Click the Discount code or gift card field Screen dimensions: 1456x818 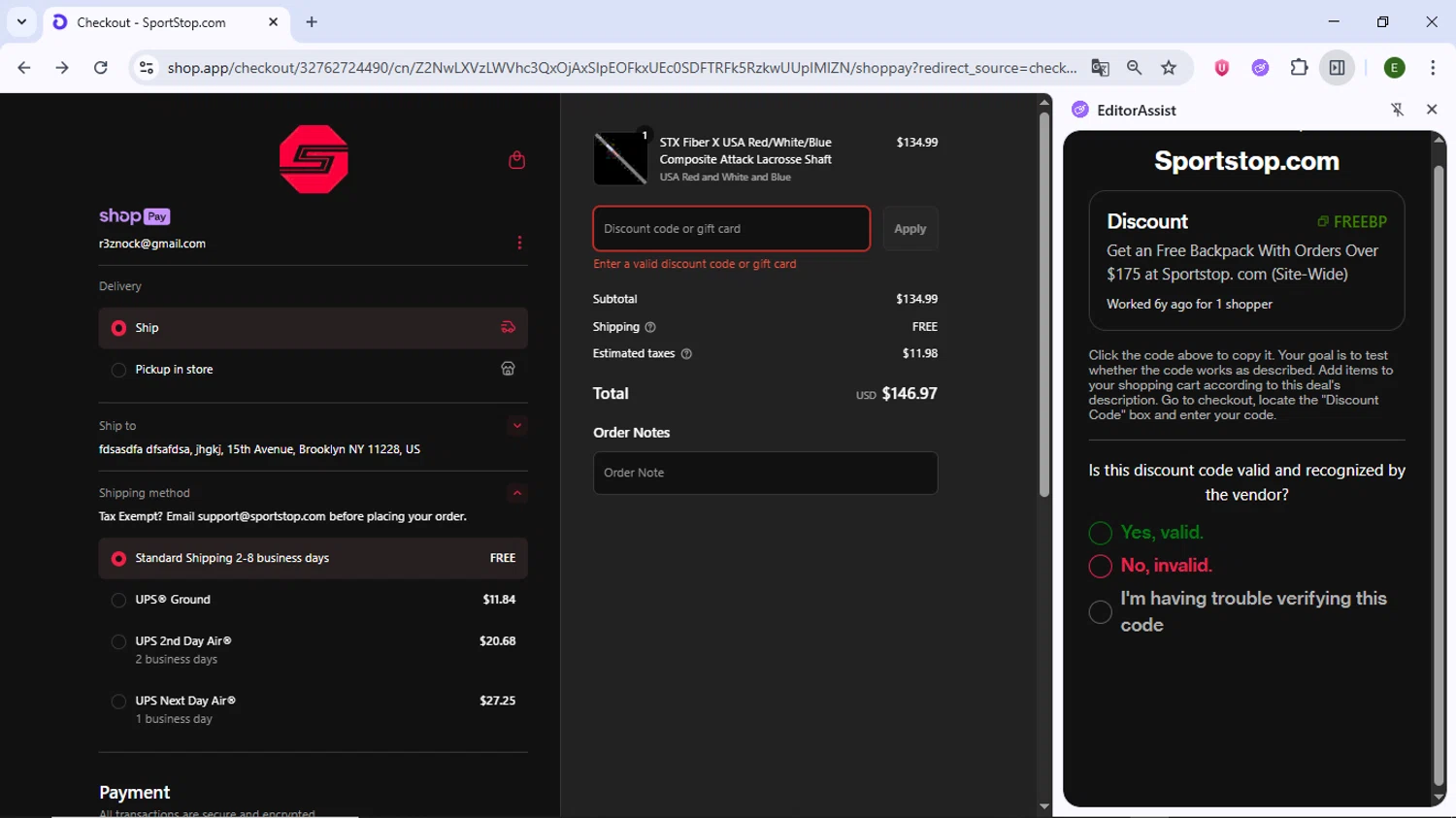tap(732, 229)
